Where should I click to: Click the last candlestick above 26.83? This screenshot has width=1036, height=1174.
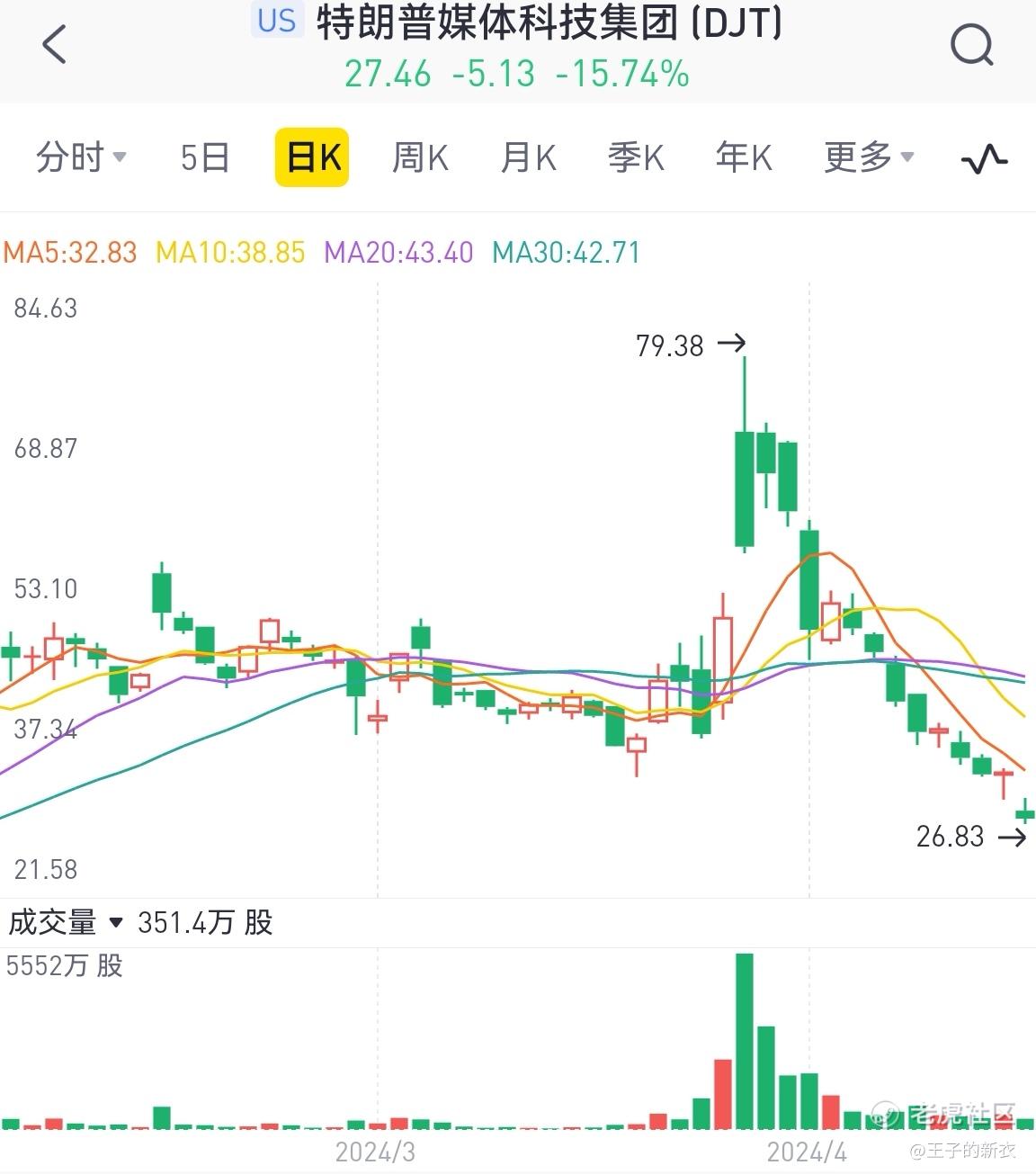point(1025,812)
